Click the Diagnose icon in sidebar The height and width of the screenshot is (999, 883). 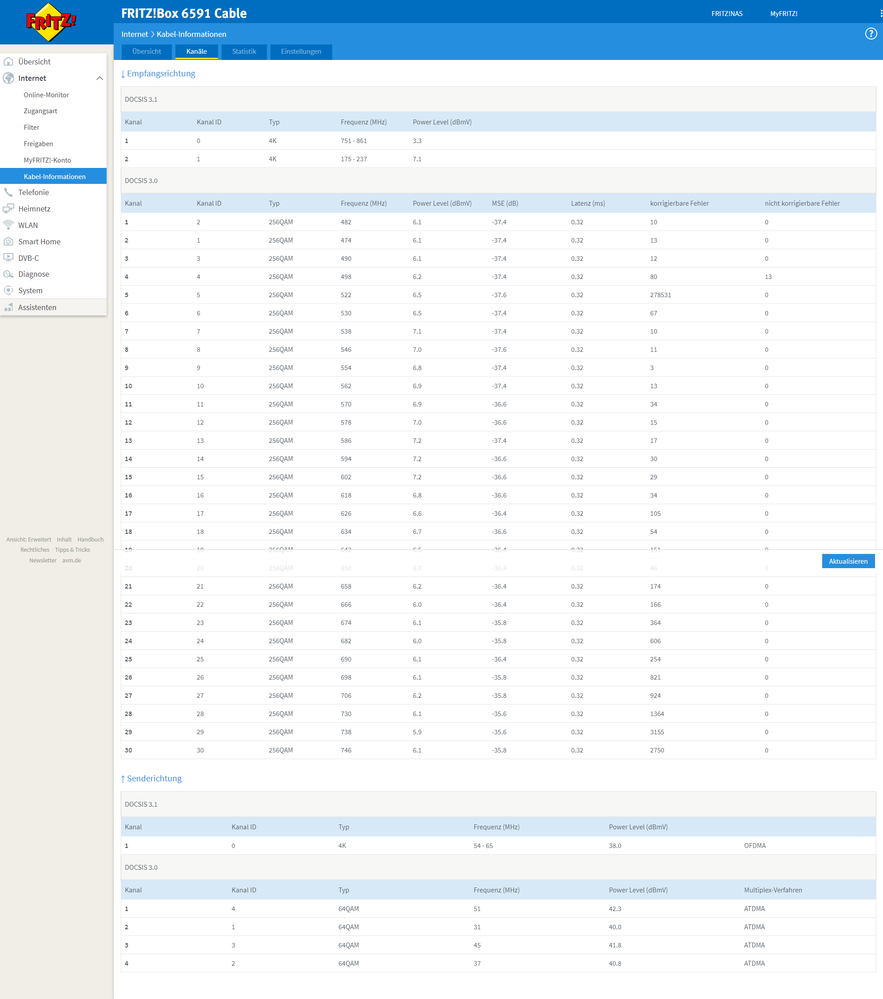pos(9,274)
